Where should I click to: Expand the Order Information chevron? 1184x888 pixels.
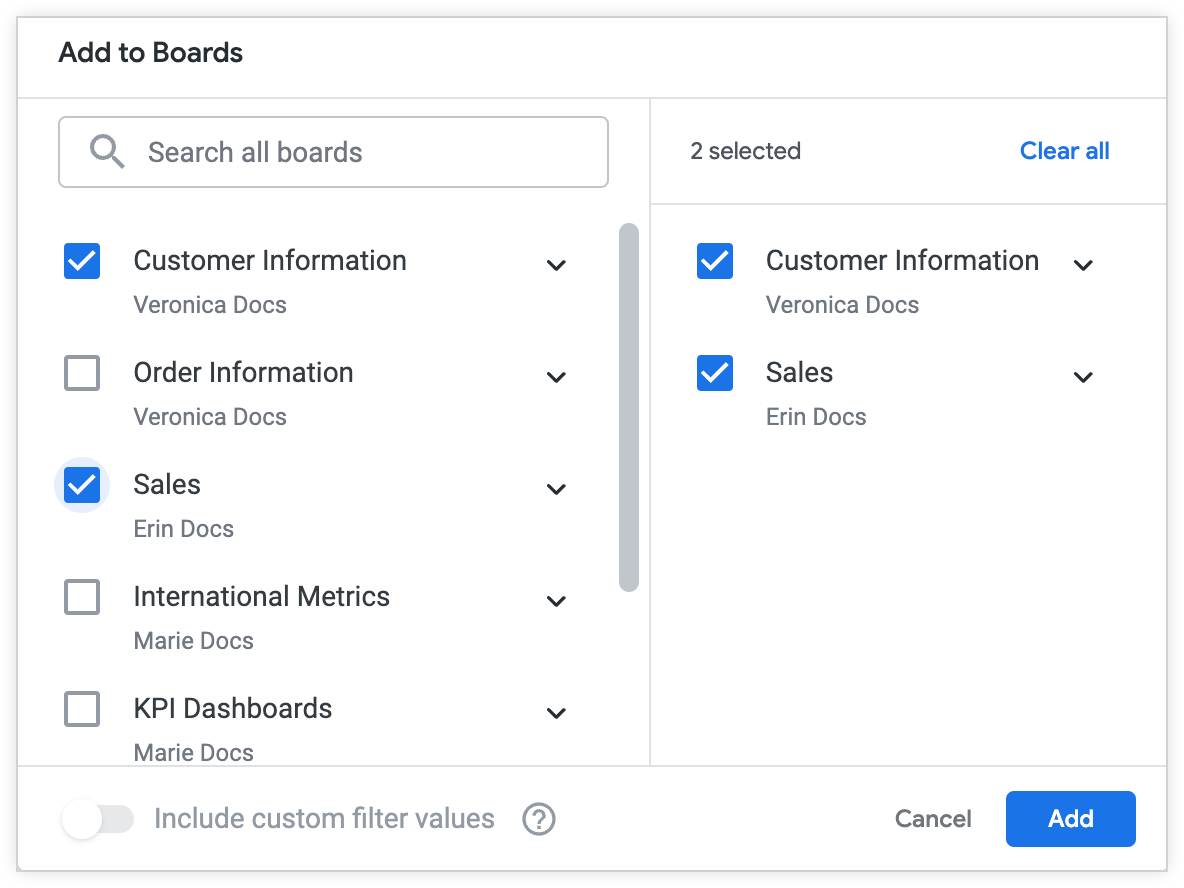557,377
